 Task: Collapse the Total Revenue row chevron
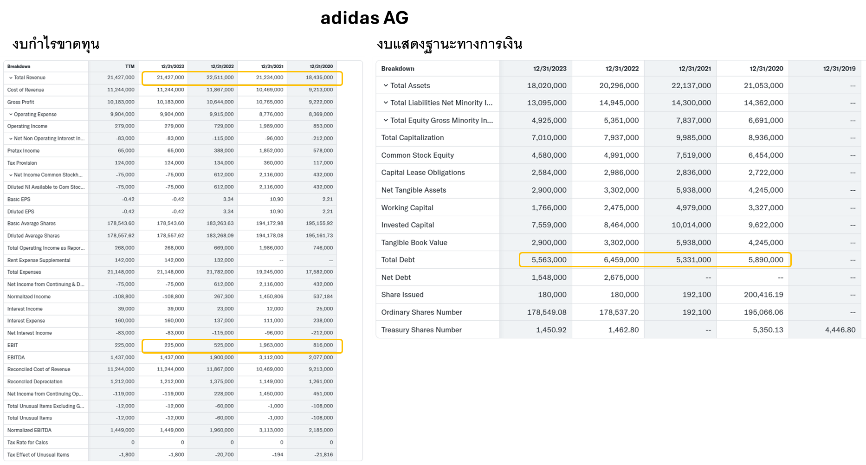[10, 78]
